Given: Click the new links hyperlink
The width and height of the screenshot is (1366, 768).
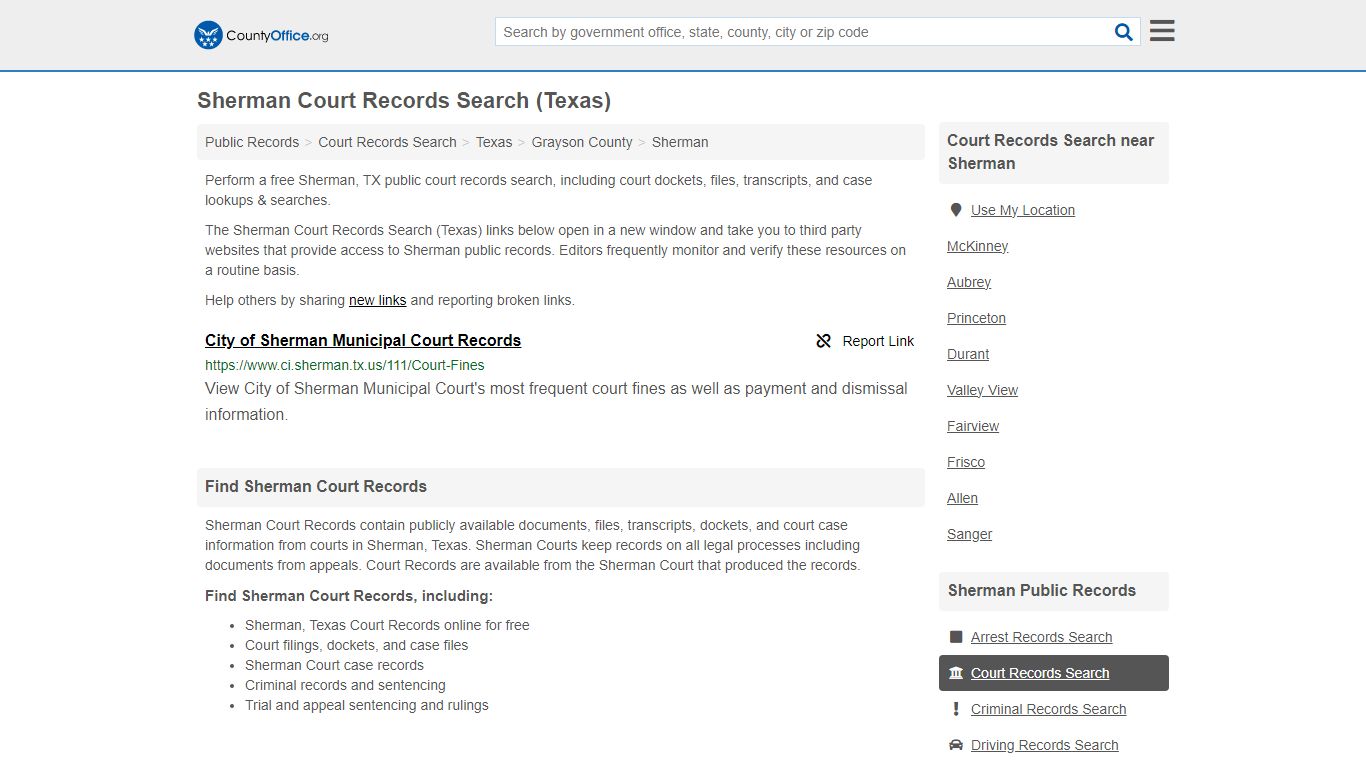Looking at the screenshot, I should click(x=377, y=300).
